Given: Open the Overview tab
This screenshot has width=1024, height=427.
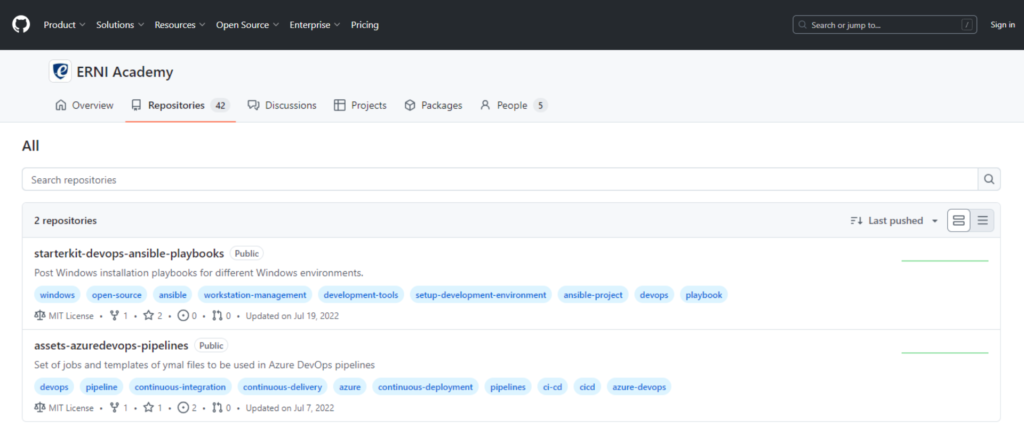Looking at the screenshot, I should (84, 105).
